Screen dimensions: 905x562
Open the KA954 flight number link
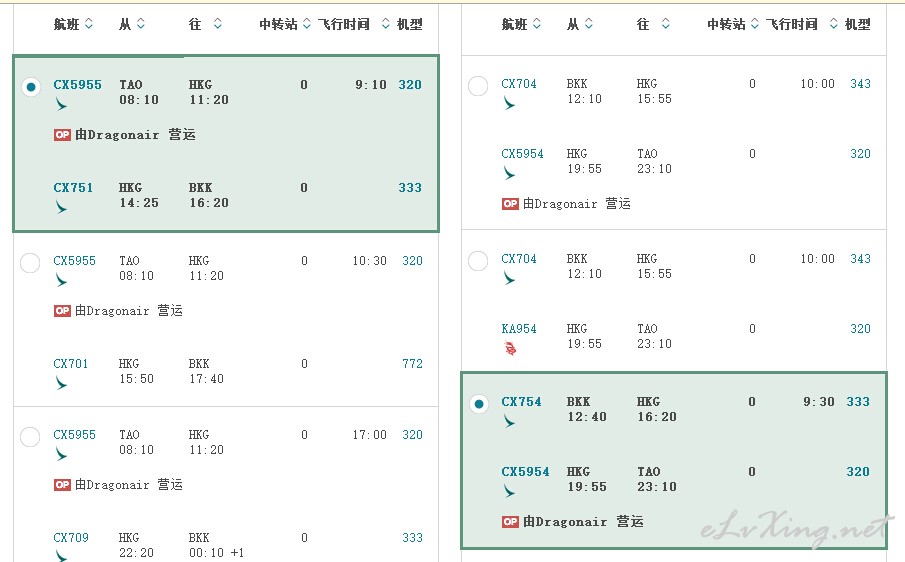(x=519, y=329)
